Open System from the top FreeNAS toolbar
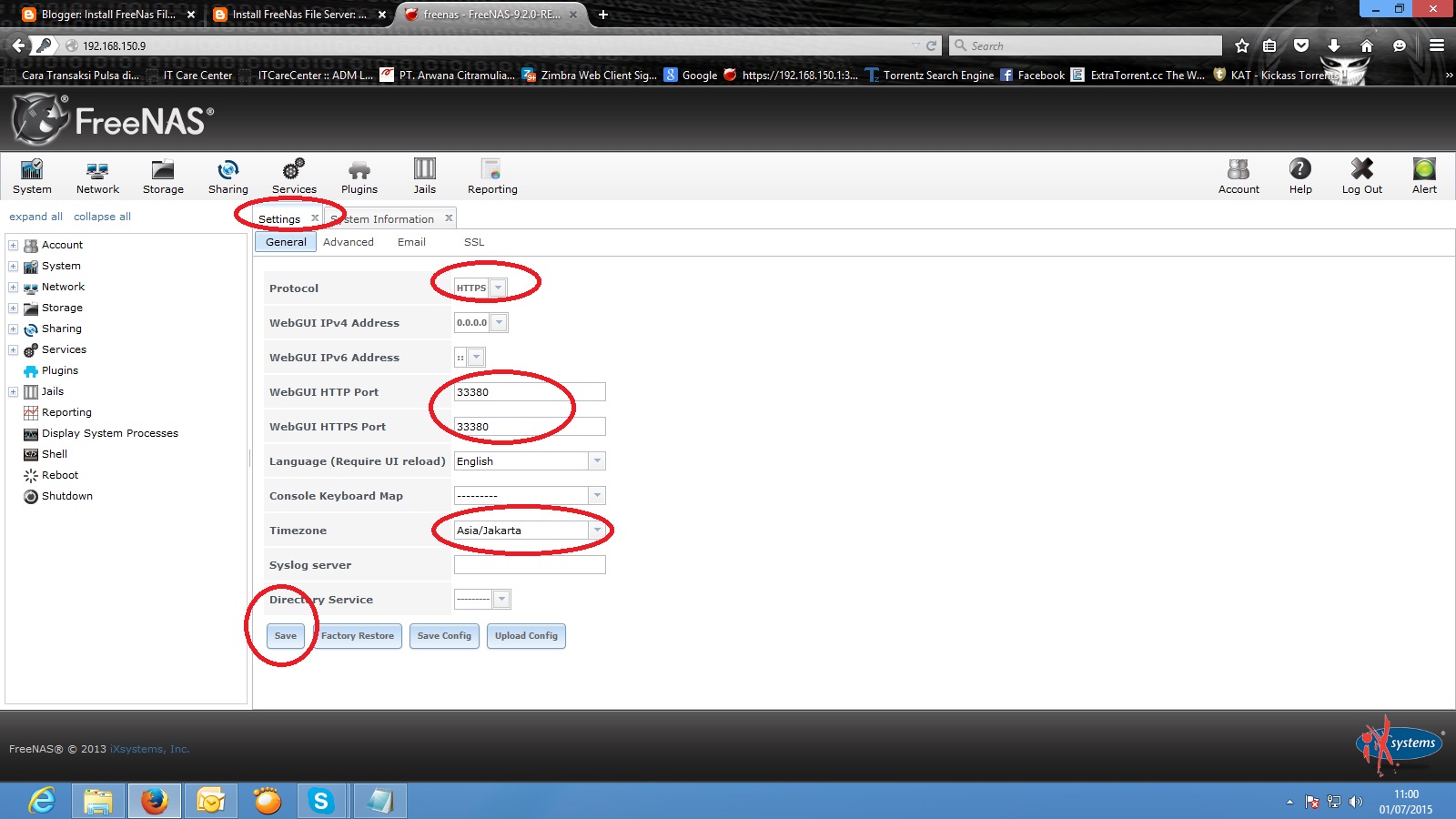 32,177
